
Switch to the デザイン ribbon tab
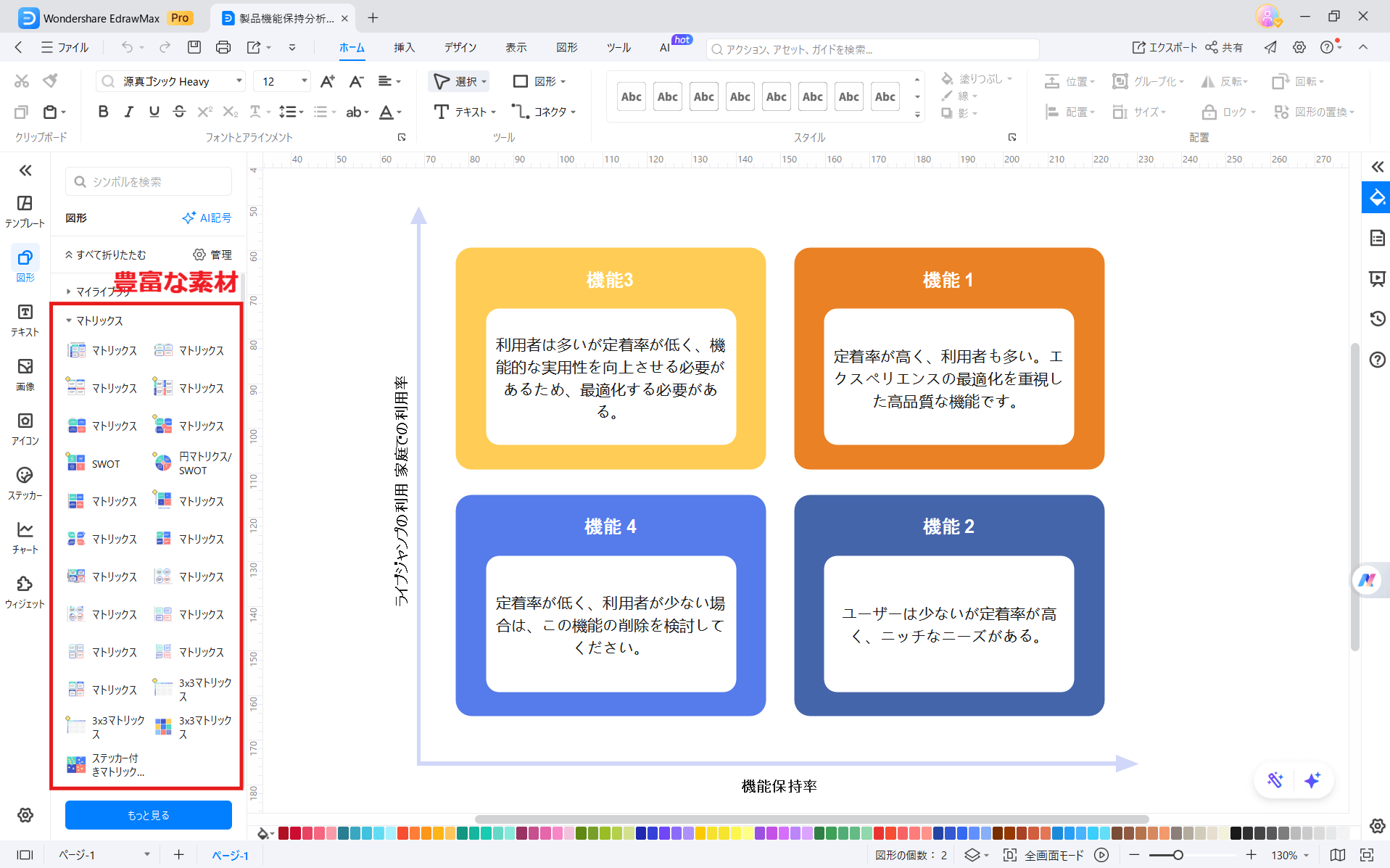coord(460,47)
